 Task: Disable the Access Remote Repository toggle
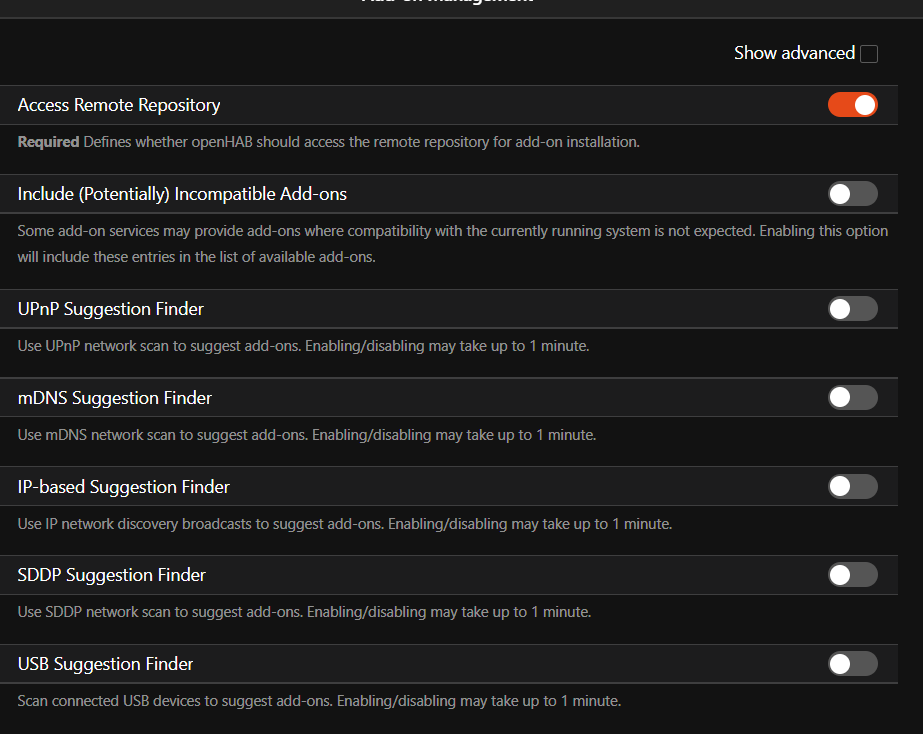tap(852, 105)
